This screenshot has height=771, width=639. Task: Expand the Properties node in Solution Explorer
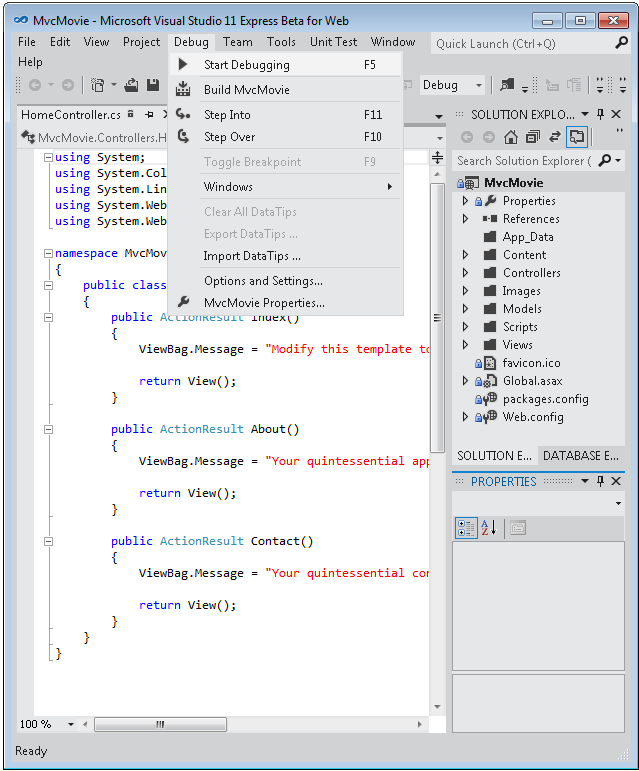(465, 201)
